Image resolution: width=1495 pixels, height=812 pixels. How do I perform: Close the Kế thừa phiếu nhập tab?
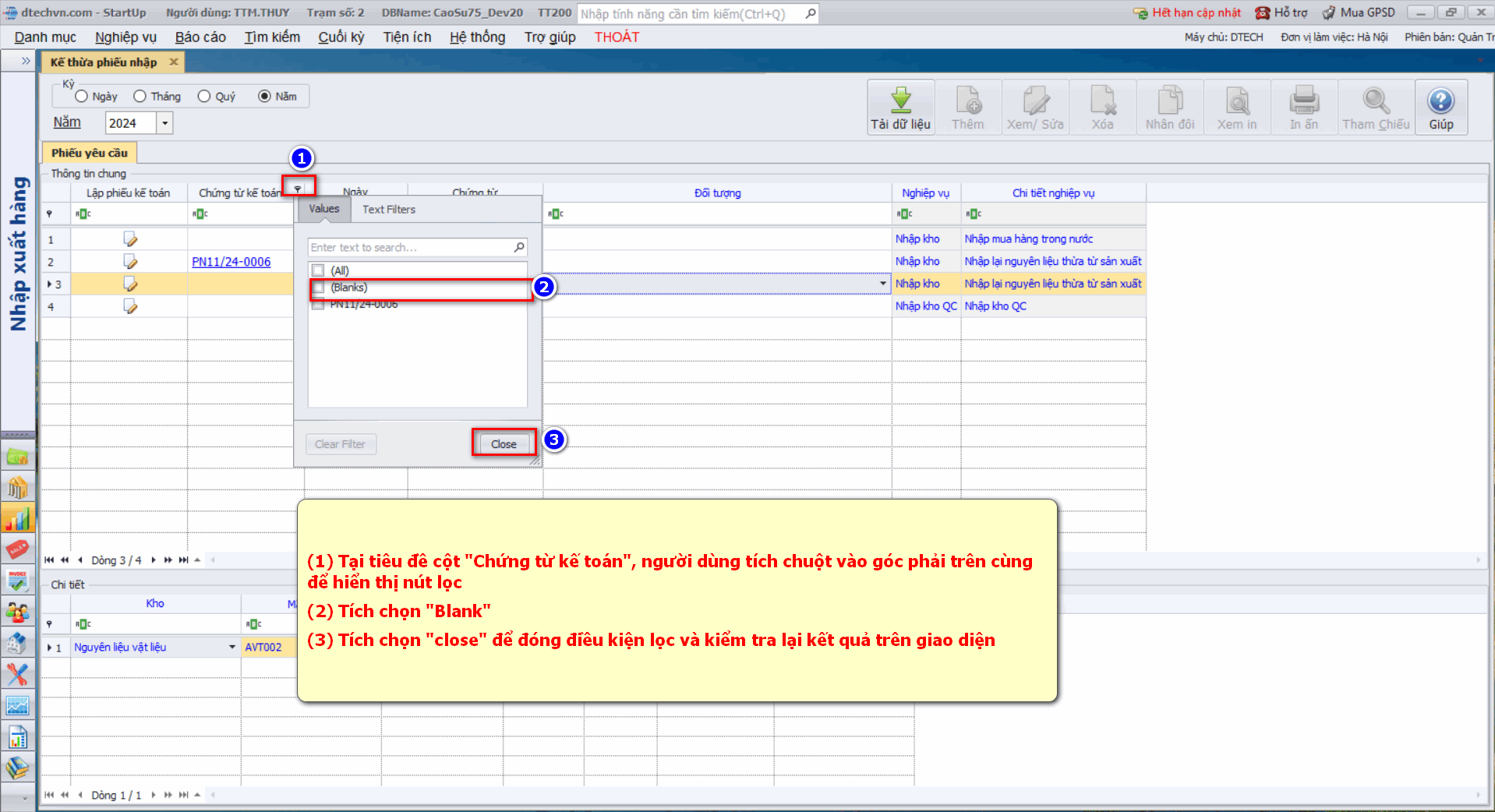click(174, 62)
